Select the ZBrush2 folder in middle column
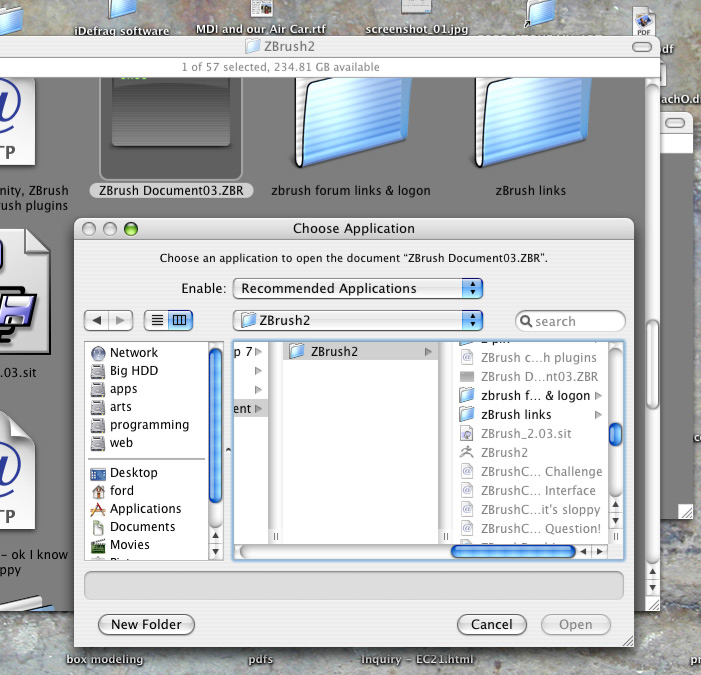 360,352
